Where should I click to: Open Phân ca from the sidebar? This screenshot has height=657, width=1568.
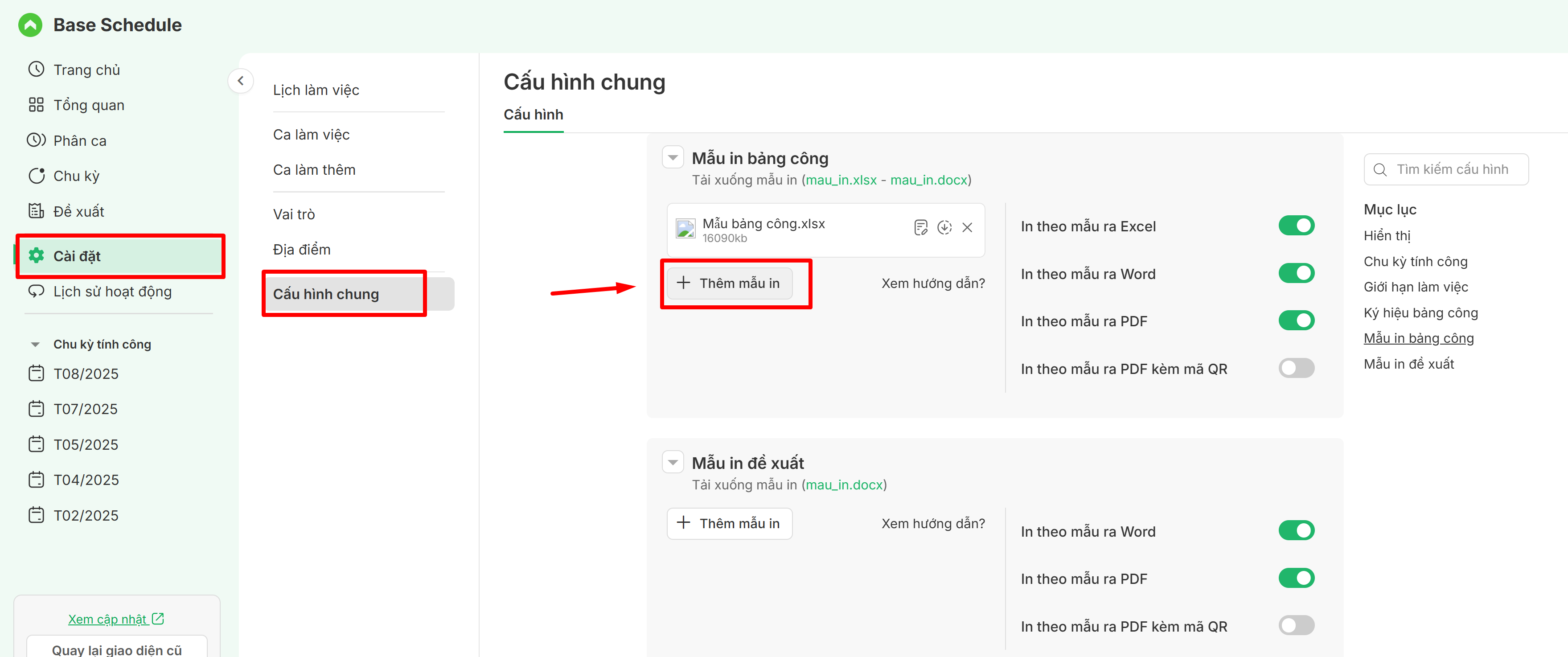click(x=79, y=141)
